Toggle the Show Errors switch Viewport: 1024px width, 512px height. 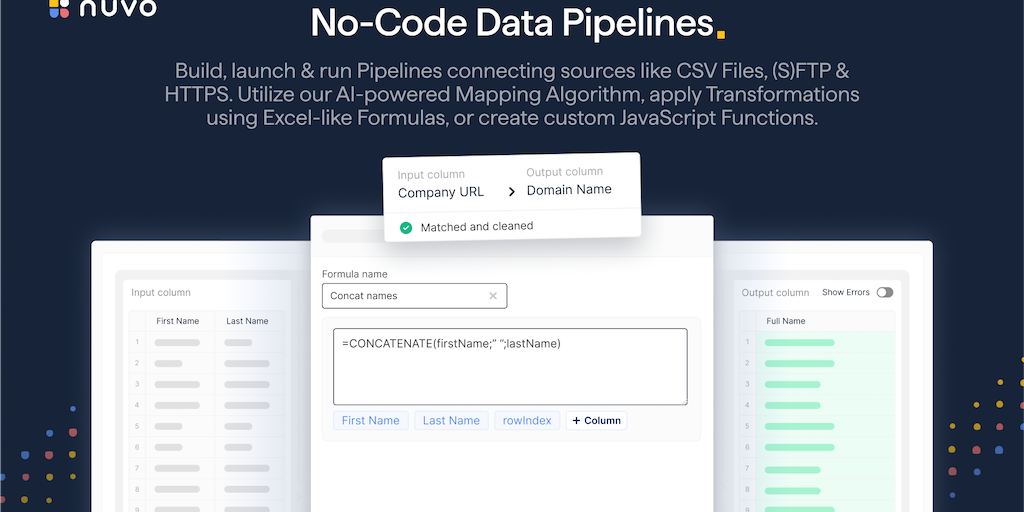tap(884, 292)
